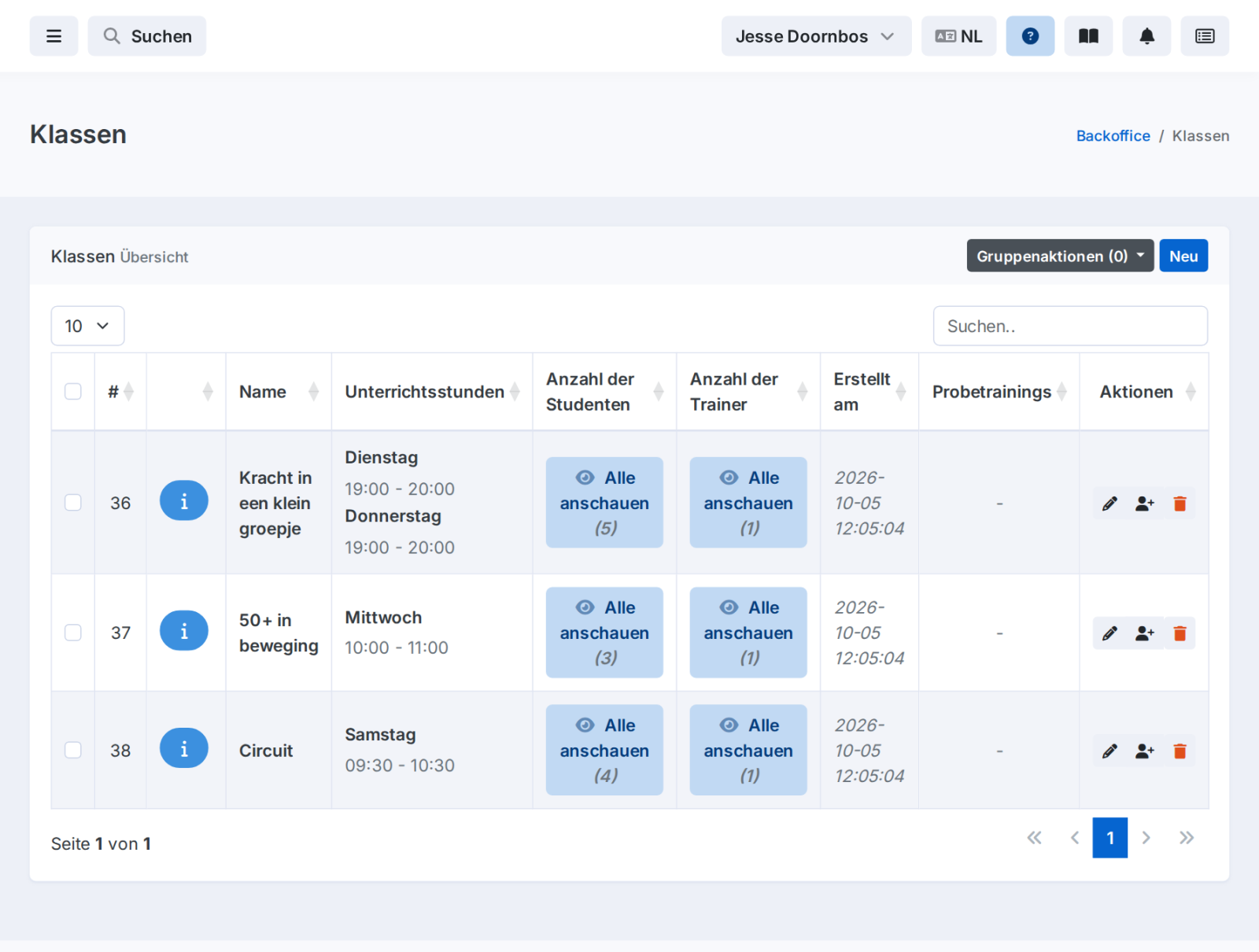Open the Jesse Doornbos user dropdown
This screenshot has height=952, width=1259.
point(816,36)
